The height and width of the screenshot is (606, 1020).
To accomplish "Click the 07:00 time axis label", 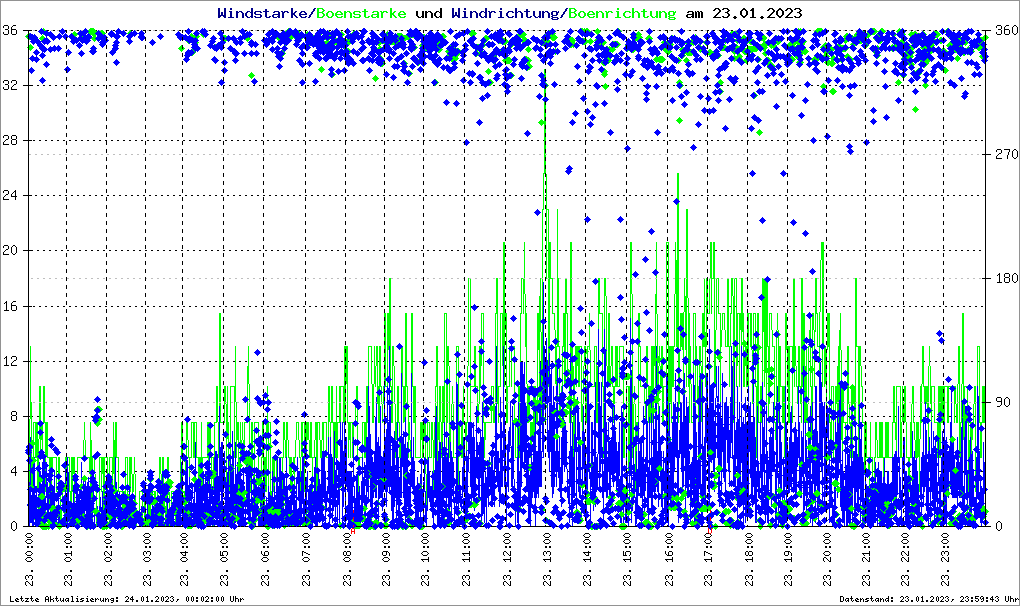I will tap(306, 559).
